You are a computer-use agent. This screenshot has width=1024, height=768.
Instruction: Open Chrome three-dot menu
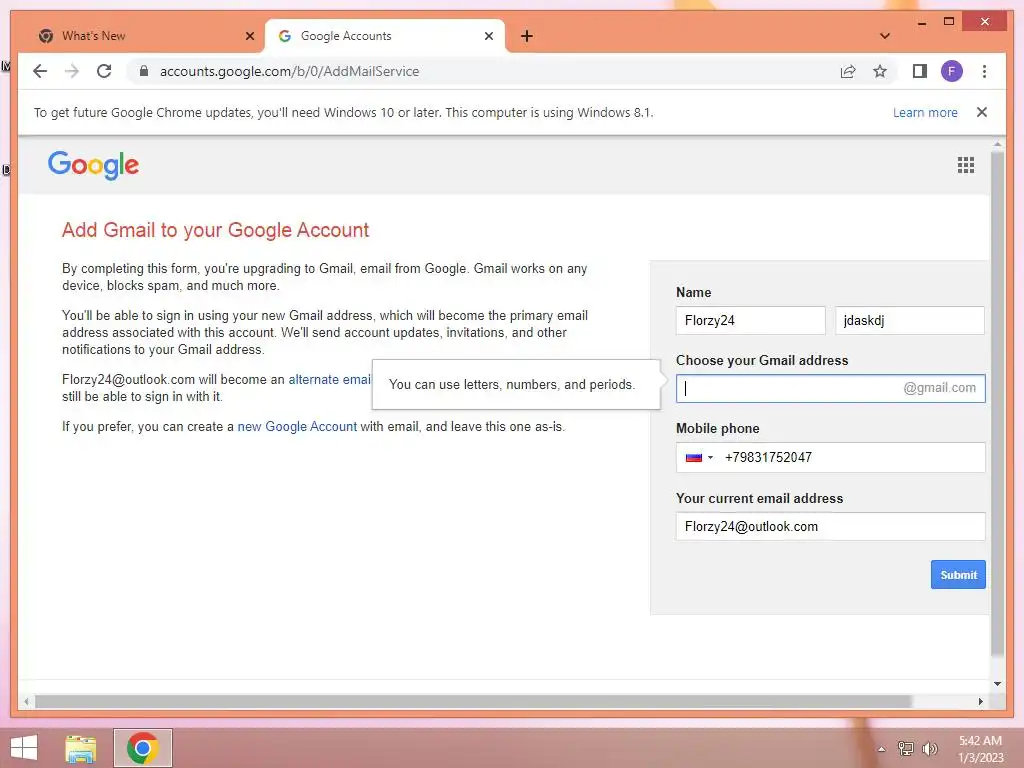(x=984, y=71)
